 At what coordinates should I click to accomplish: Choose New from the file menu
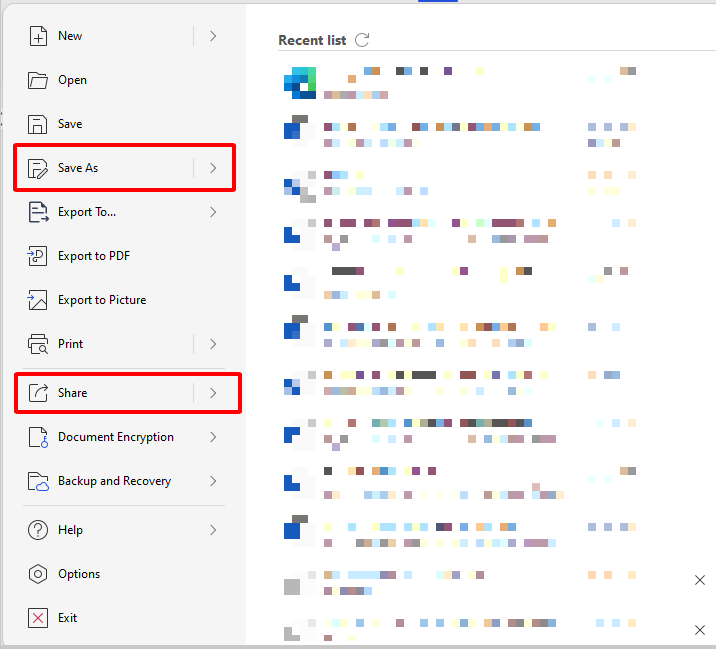tap(70, 36)
